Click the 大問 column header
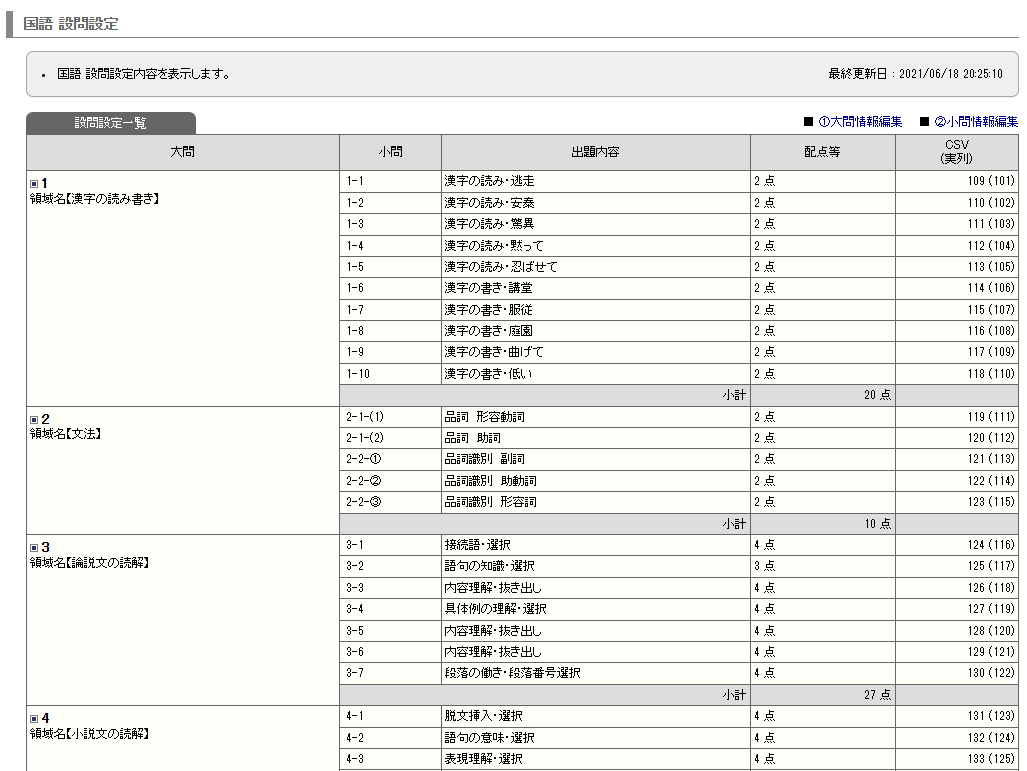This screenshot has width=1027, height=771. tap(183, 152)
